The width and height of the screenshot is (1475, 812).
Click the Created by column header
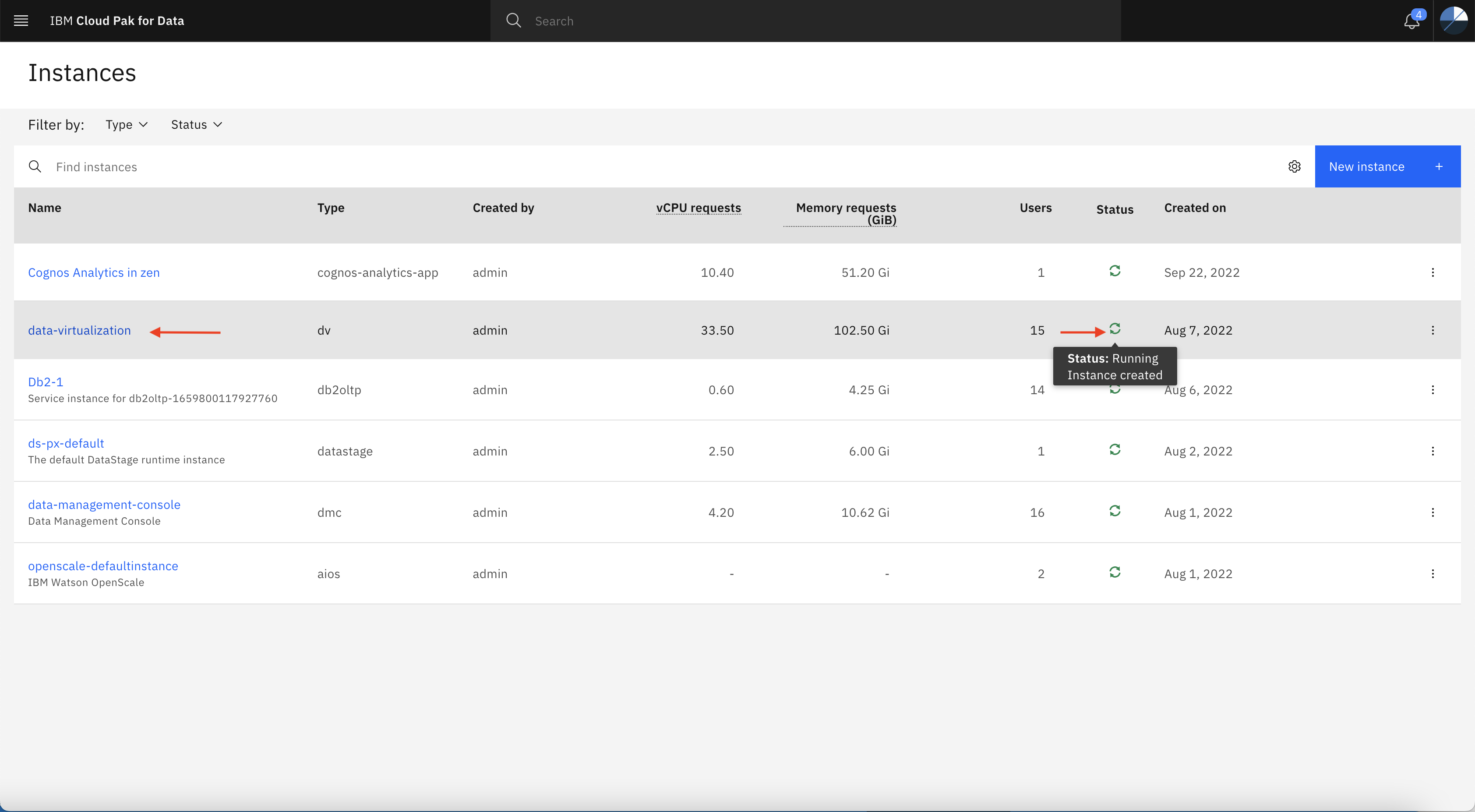point(503,208)
